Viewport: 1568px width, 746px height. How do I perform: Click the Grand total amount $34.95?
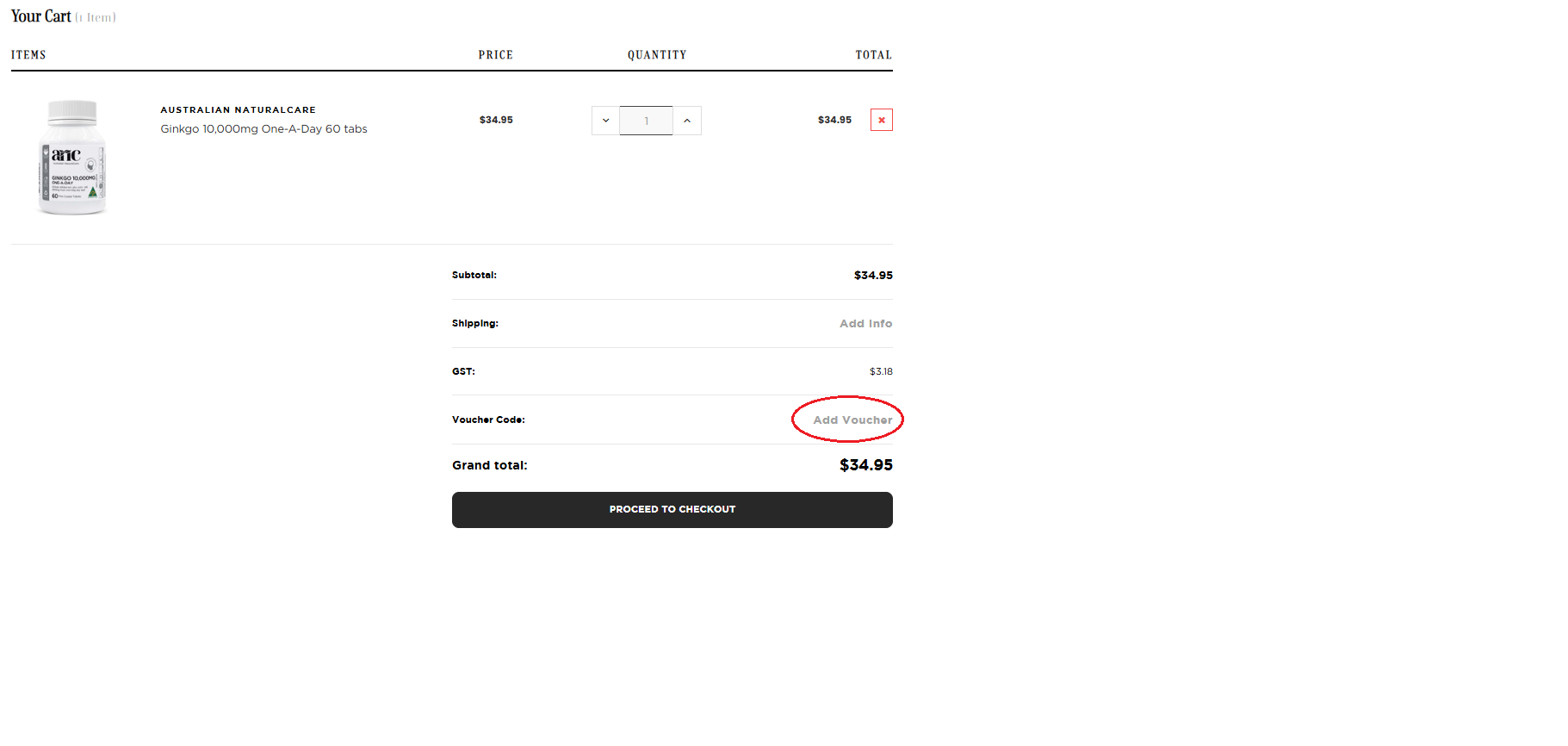(865, 465)
